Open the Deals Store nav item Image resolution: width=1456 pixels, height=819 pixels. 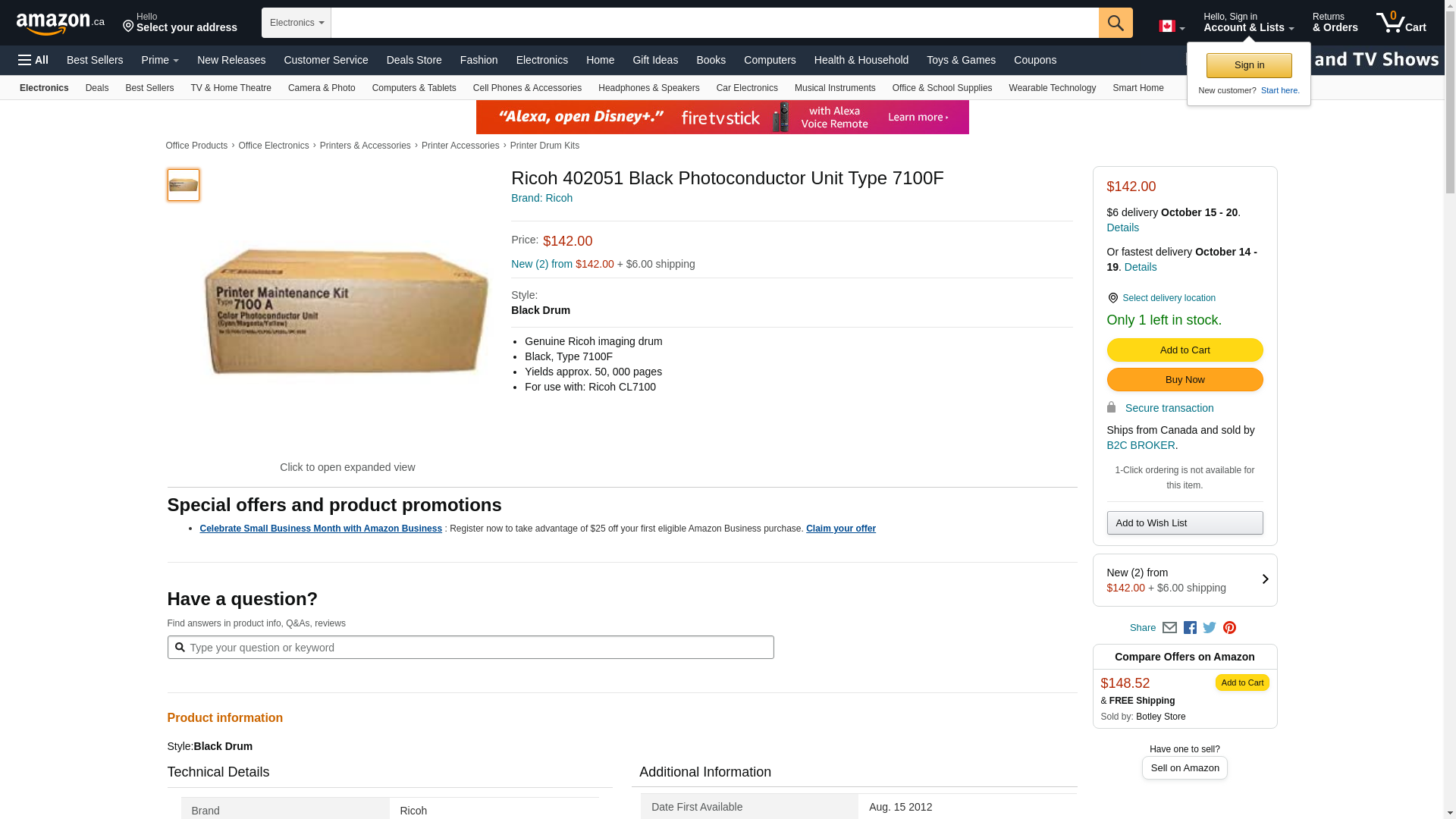(x=414, y=60)
